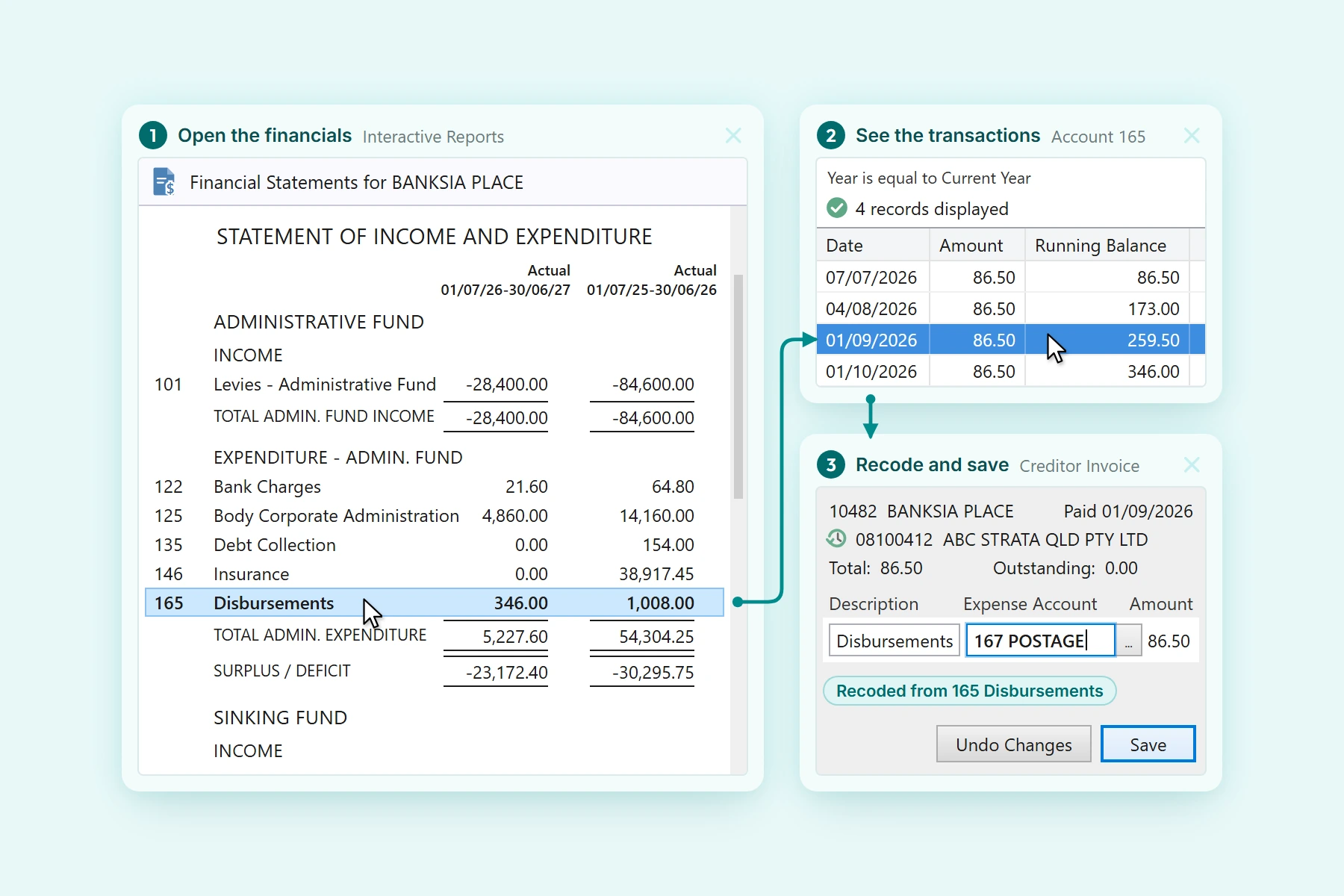Click the Year is equal to Current Year filter
1344x896 pixels.
(929, 178)
